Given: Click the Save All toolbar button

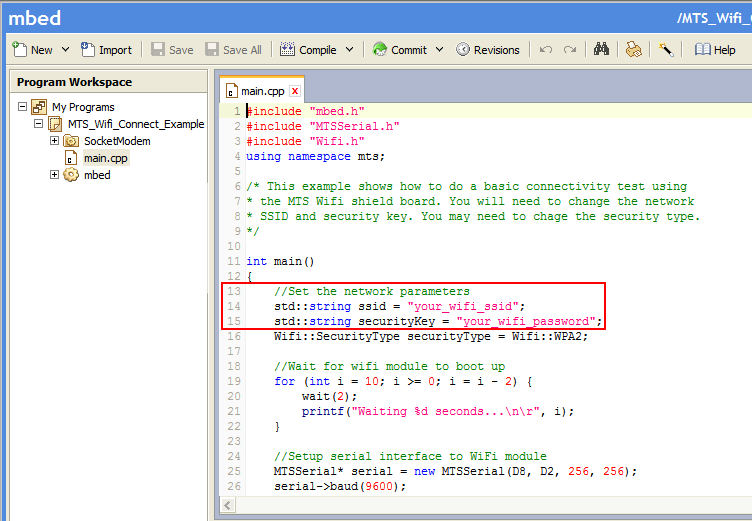Looking at the screenshot, I should click(x=233, y=49).
